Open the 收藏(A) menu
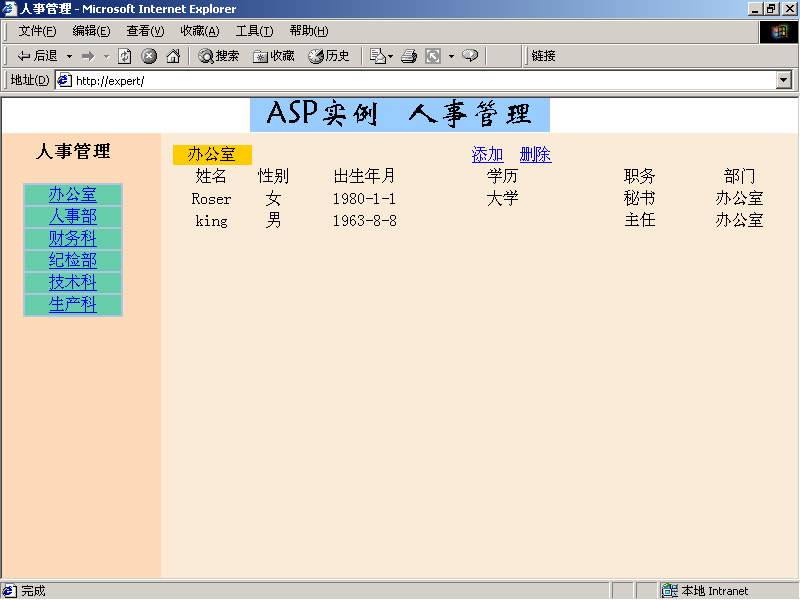The height and width of the screenshot is (600, 800). tap(200, 31)
